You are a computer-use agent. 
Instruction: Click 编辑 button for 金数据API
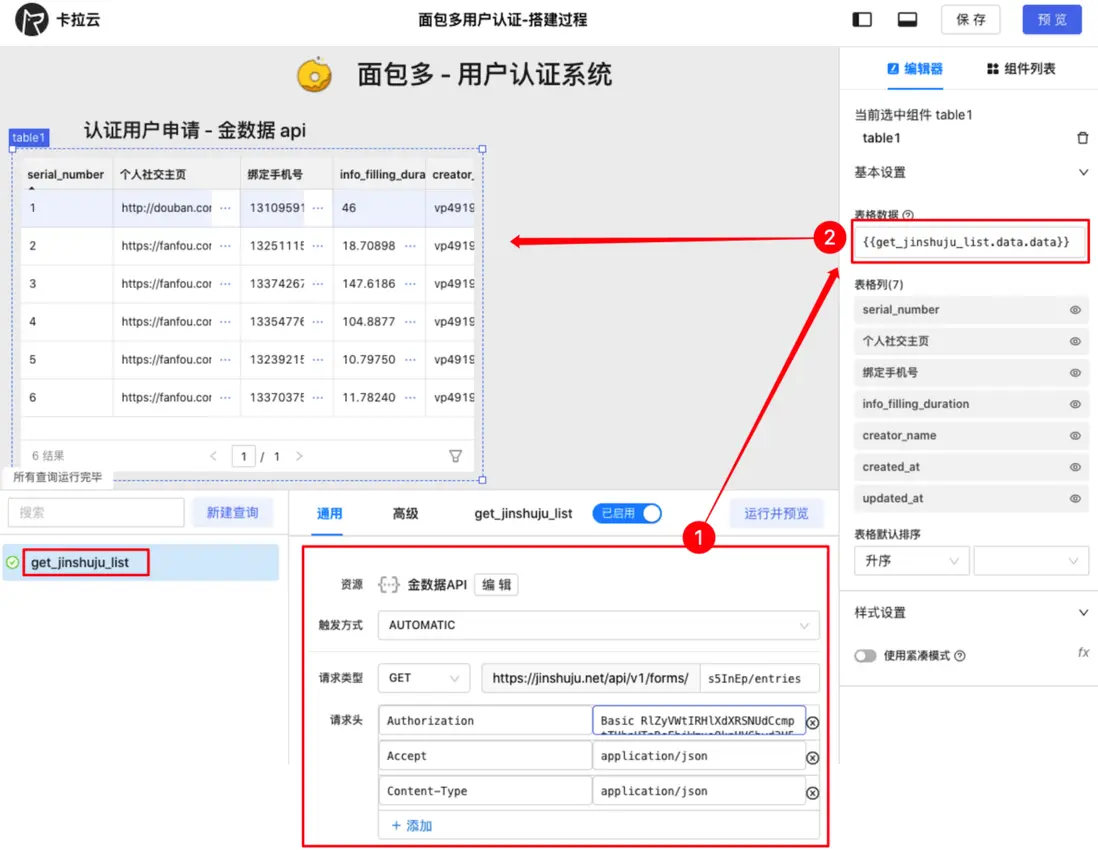[x=496, y=585]
